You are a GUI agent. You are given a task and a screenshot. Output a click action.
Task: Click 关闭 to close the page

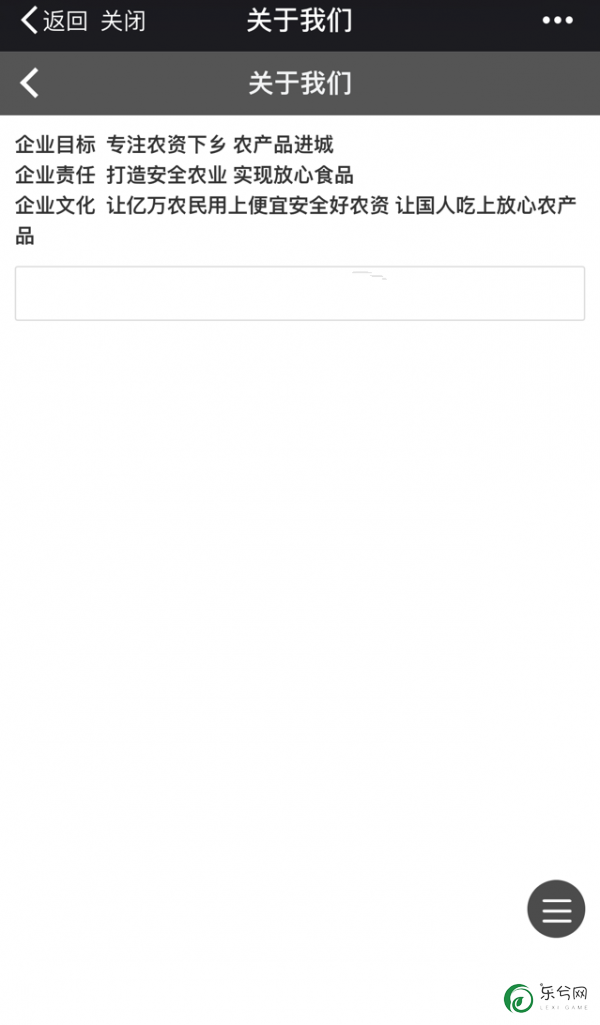coord(123,22)
